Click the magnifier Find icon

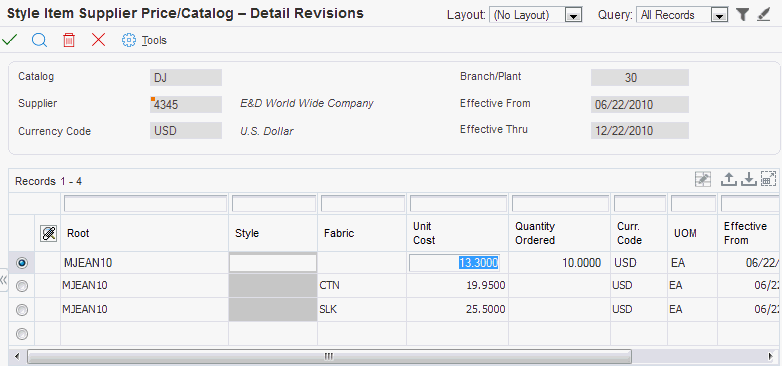click(x=39, y=40)
